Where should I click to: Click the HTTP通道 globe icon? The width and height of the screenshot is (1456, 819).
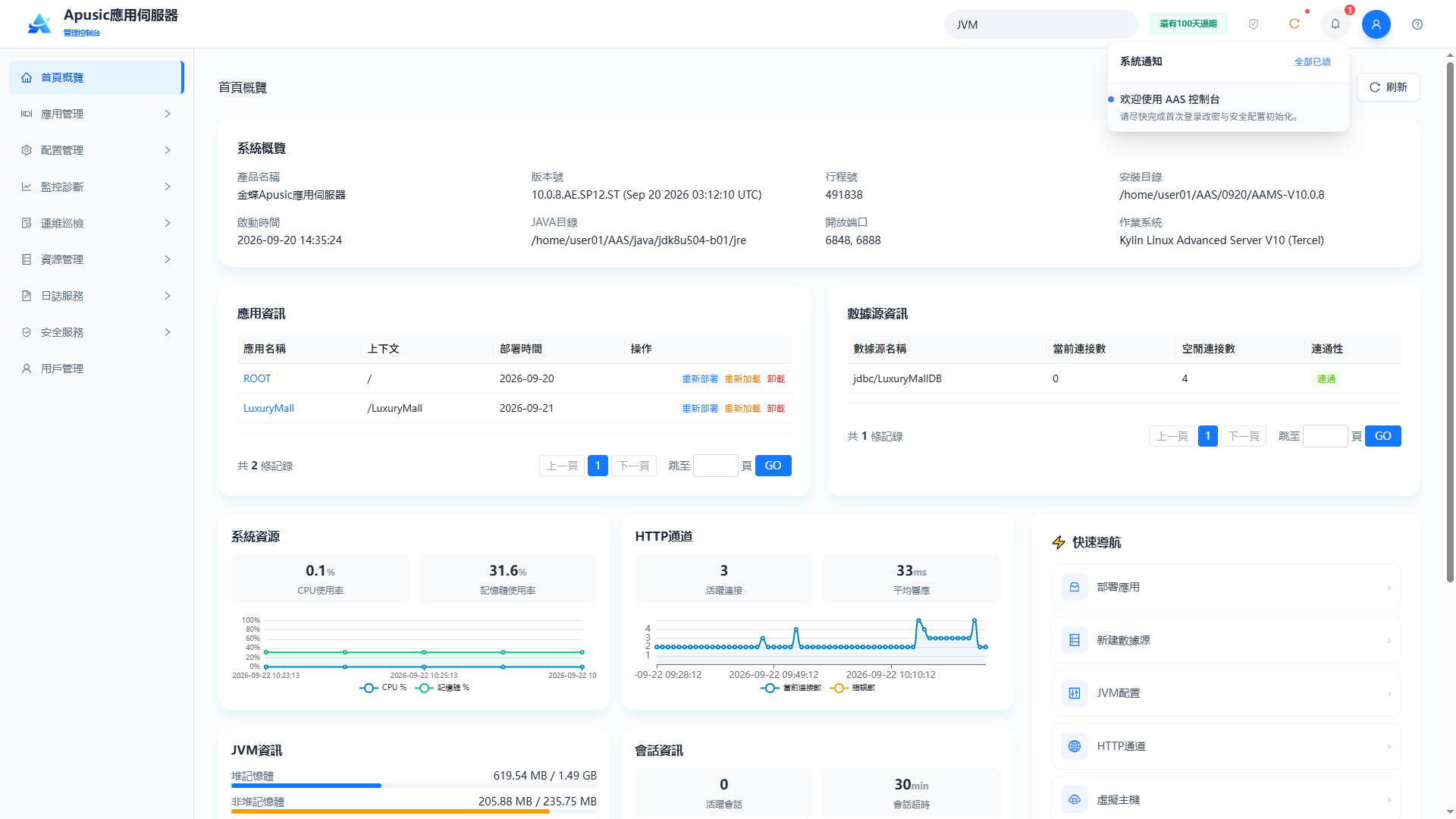(1075, 746)
